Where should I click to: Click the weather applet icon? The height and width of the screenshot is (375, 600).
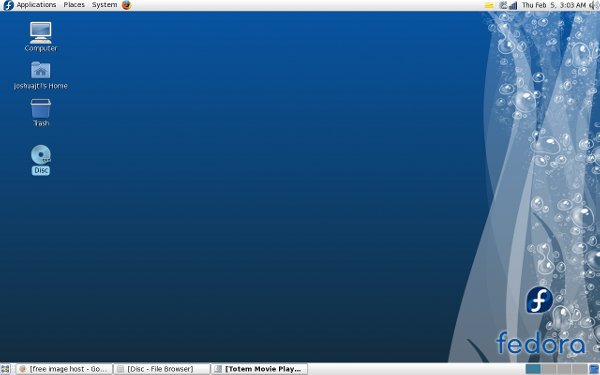coord(503,5)
